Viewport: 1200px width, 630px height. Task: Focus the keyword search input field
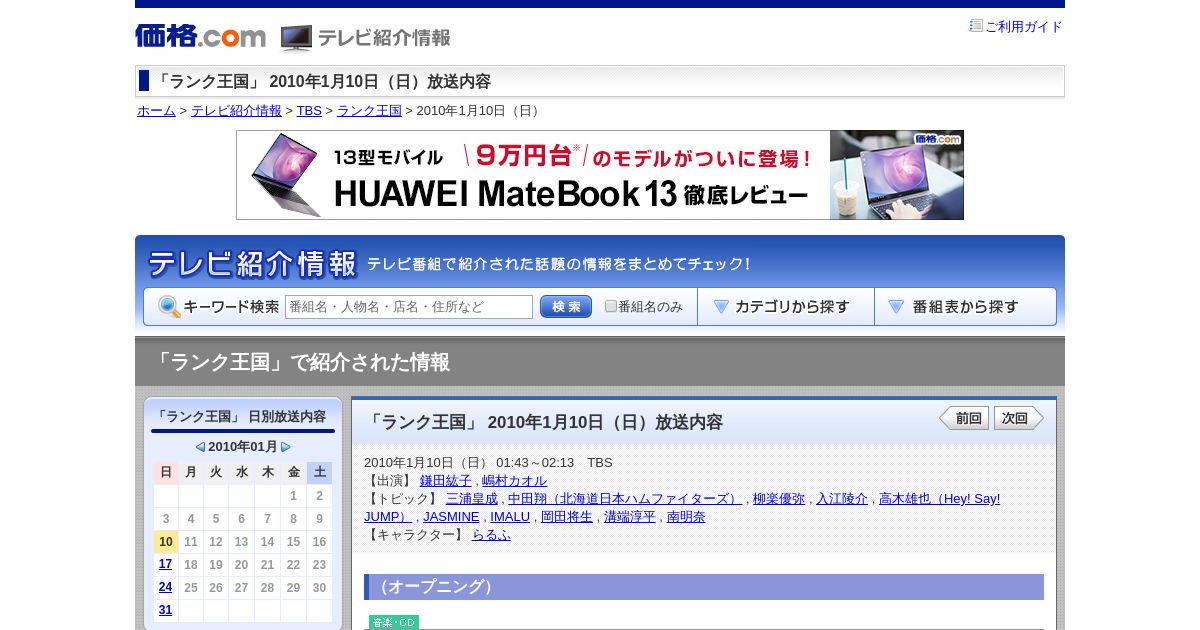[409, 307]
